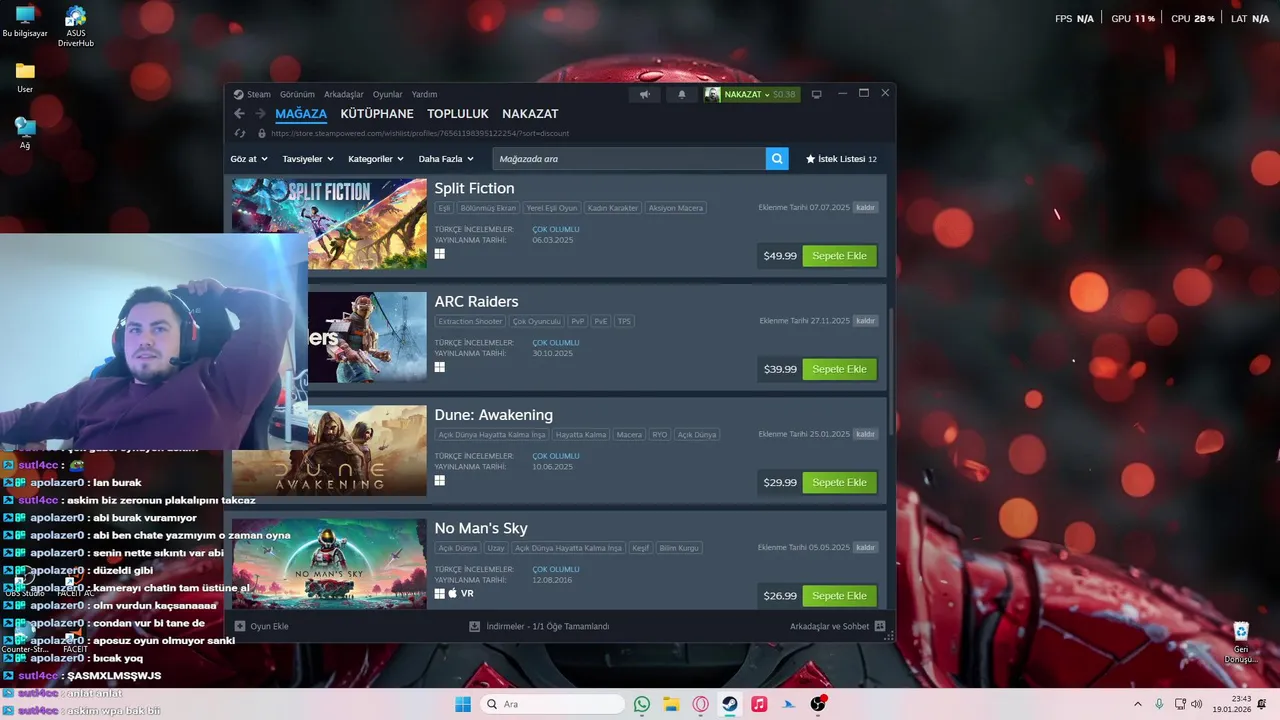Screen dimensions: 1280x720
Task: Open the Görünüm menu
Action: pyautogui.click(x=297, y=94)
